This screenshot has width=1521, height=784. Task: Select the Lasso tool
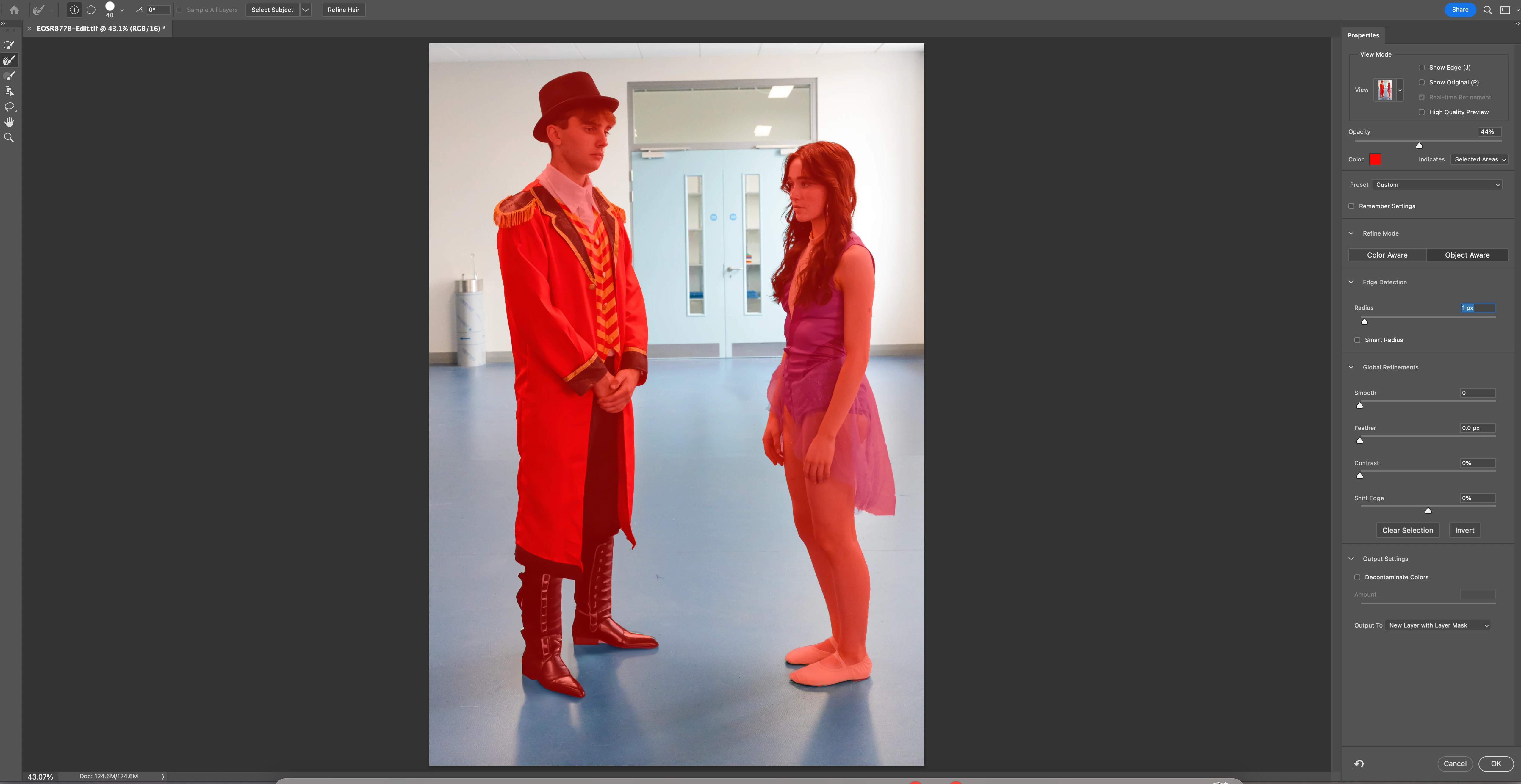[x=9, y=107]
